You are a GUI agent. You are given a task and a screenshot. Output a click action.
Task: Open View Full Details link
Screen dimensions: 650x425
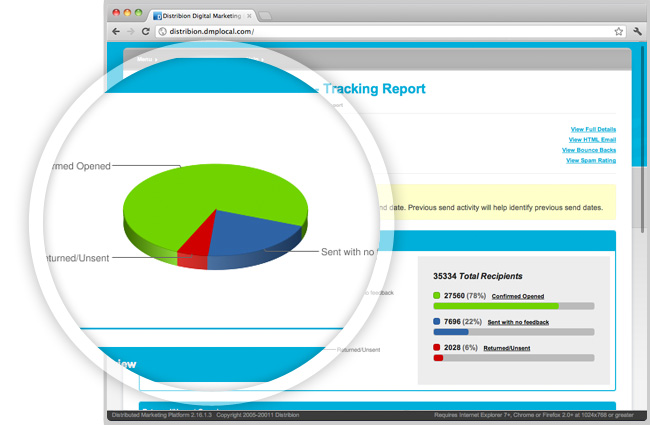[593, 129]
